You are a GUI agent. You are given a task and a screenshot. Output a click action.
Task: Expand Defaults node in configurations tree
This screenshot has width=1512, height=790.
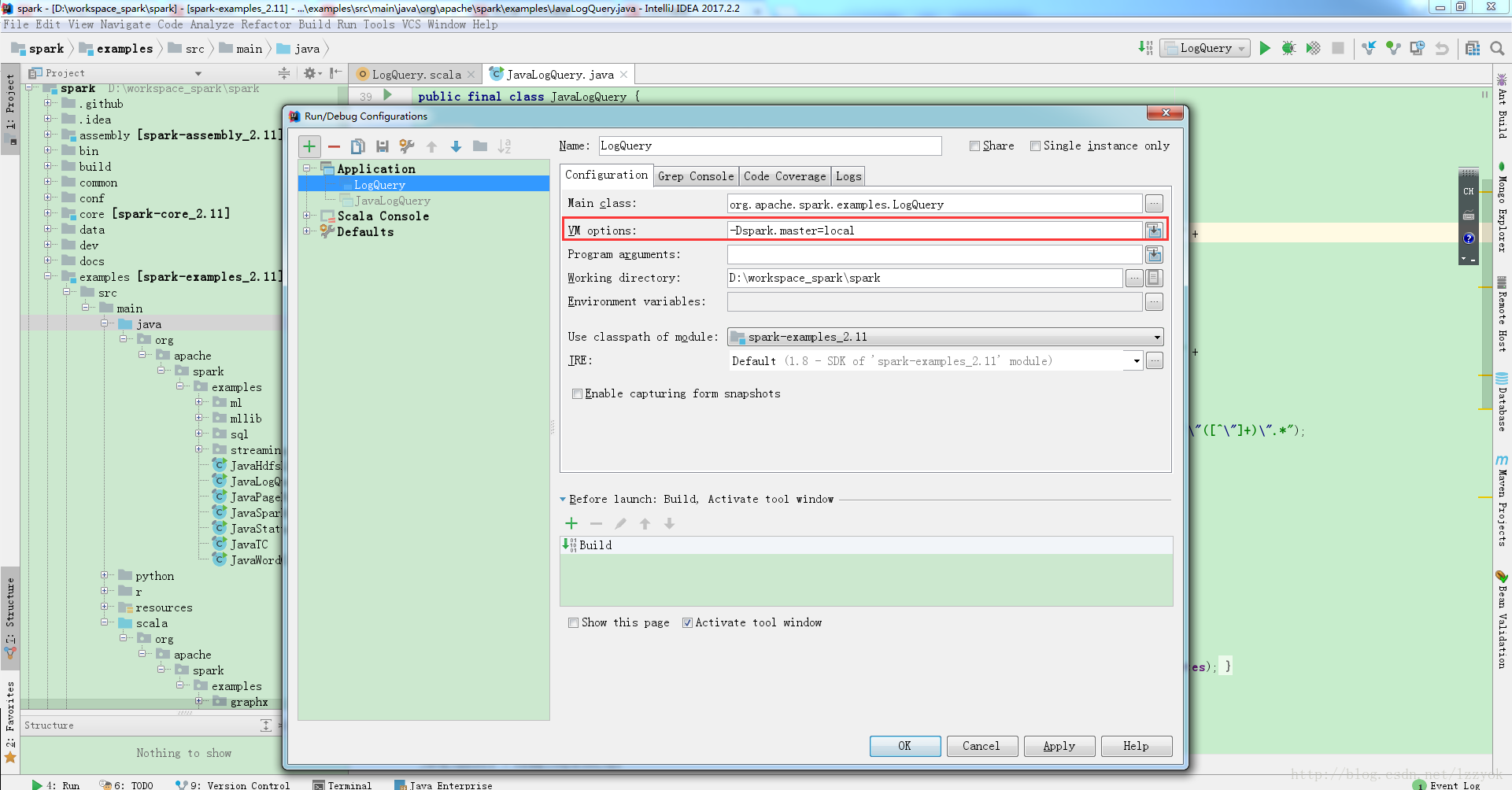(x=307, y=231)
